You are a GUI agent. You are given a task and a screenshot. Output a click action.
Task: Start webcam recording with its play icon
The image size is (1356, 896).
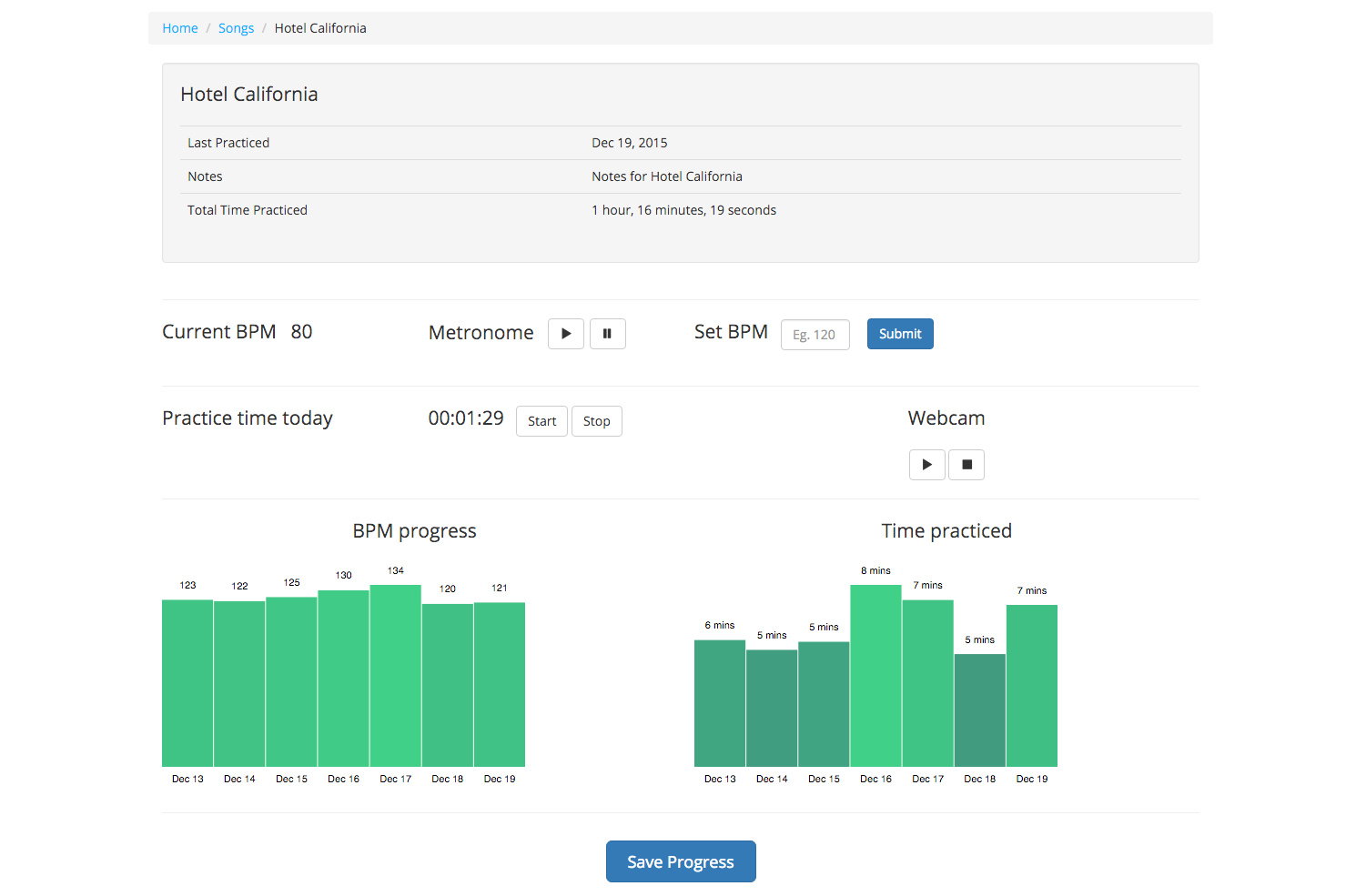926,465
